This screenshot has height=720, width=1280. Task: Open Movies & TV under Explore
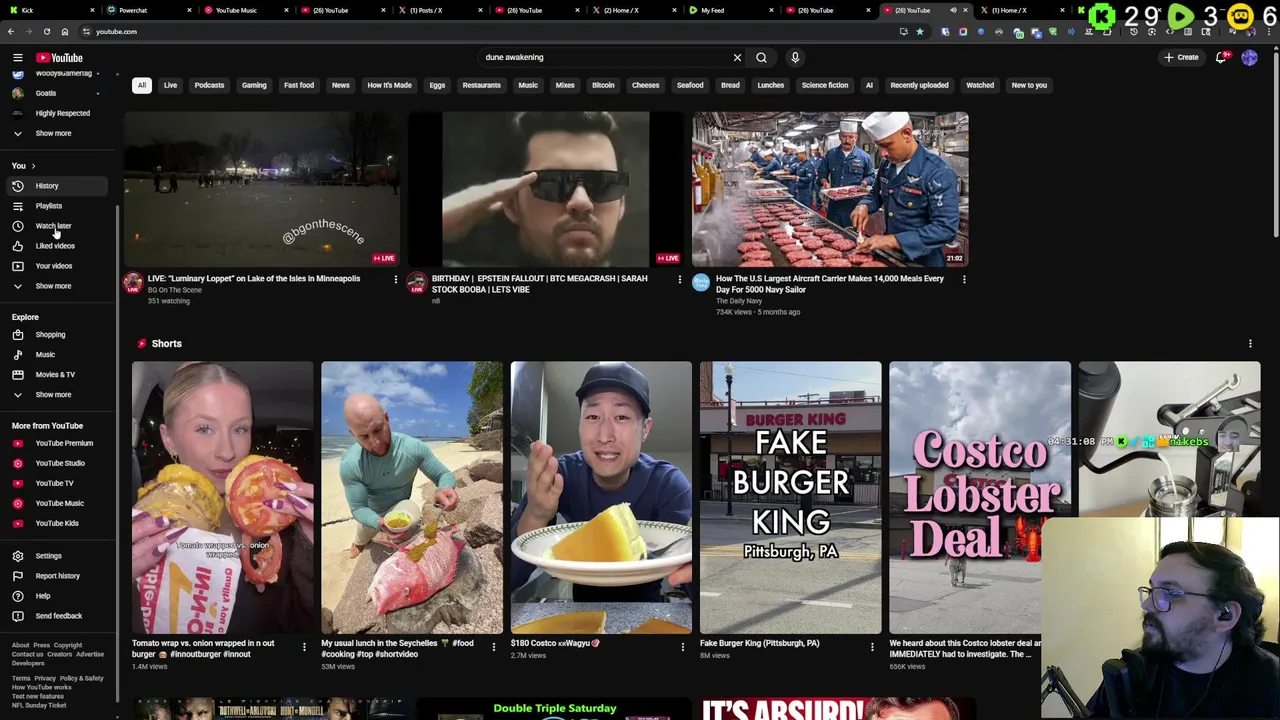click(58, 375)
